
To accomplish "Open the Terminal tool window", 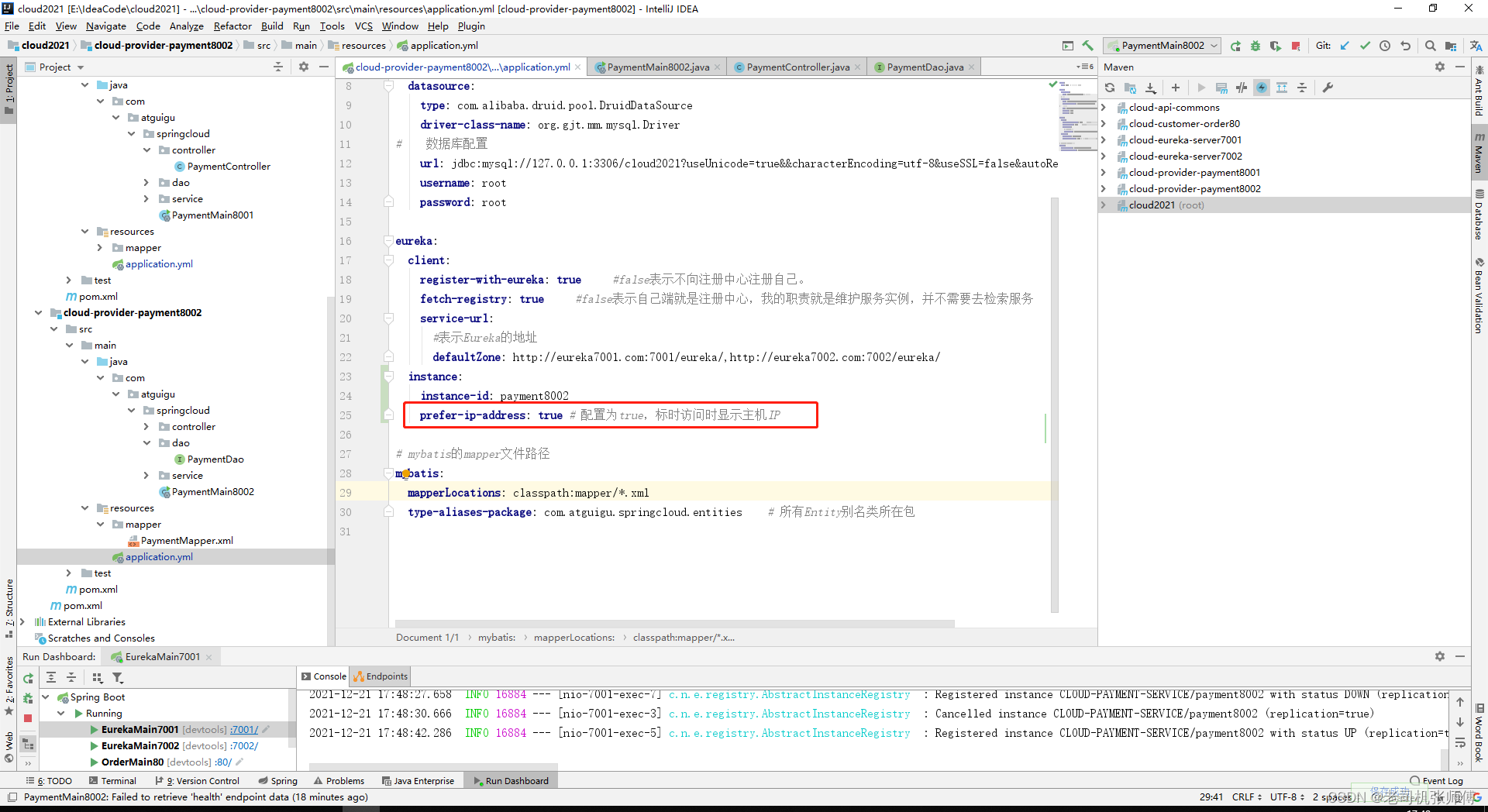I will tap(112, 781).
